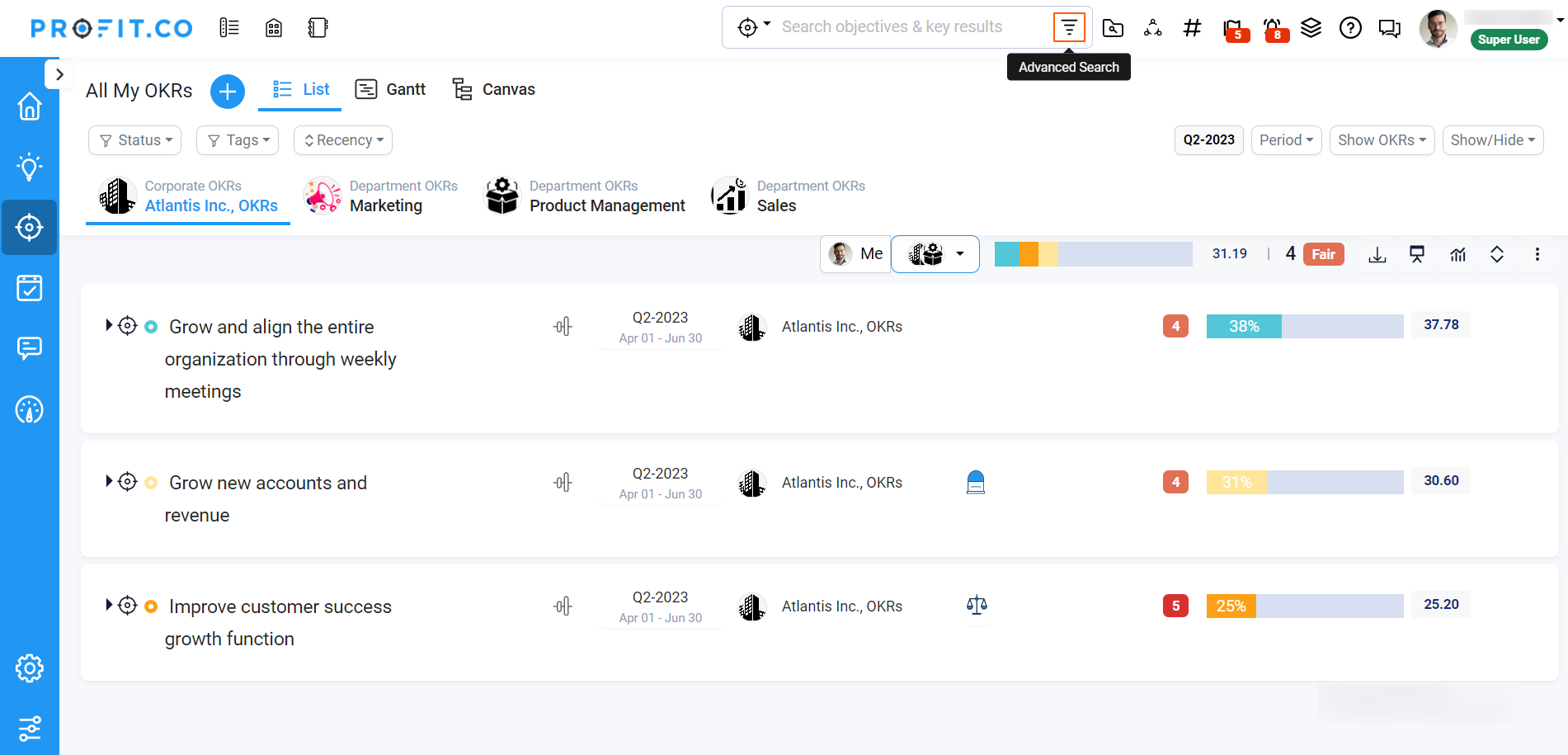Open the search type target dropdown
1568x755 pixels.
coord(754,27)
